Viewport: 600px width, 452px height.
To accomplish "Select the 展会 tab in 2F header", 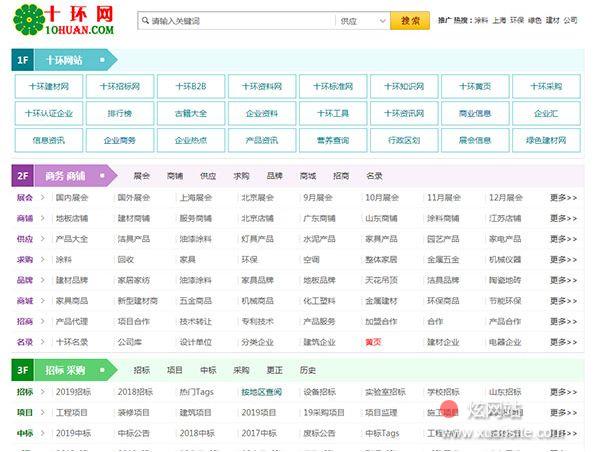I will pyautogui.click(x=142, y=176).
